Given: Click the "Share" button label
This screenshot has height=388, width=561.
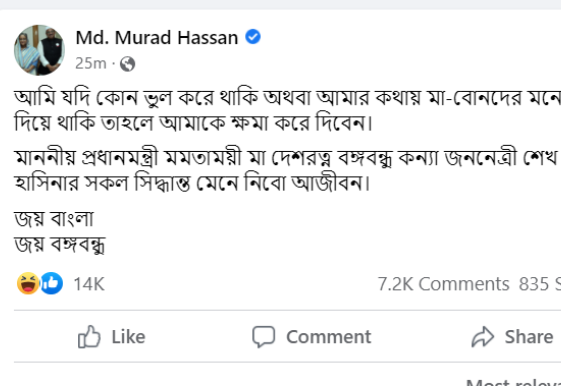Looking at the screenshot, I should point(529,337).
